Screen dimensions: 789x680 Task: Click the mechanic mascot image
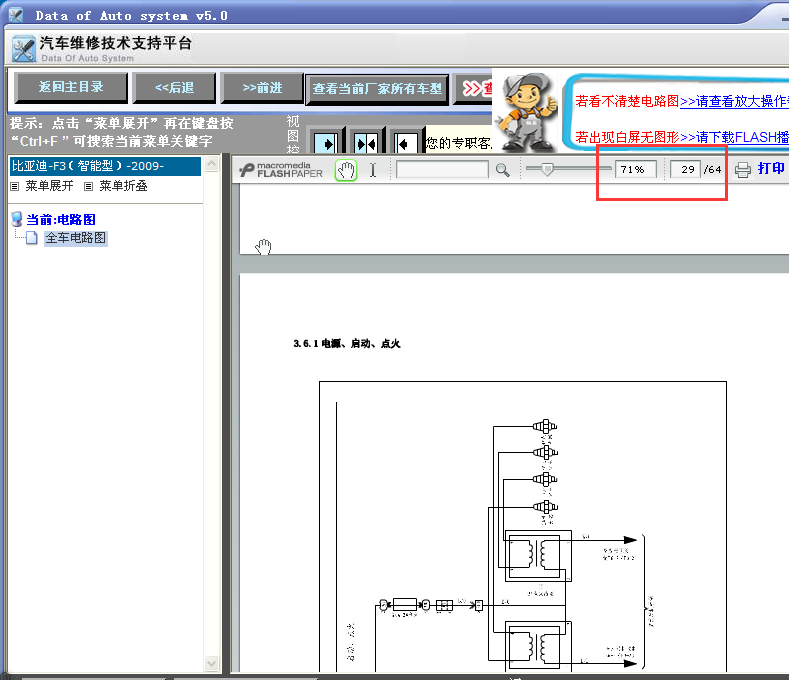(526, 112)
